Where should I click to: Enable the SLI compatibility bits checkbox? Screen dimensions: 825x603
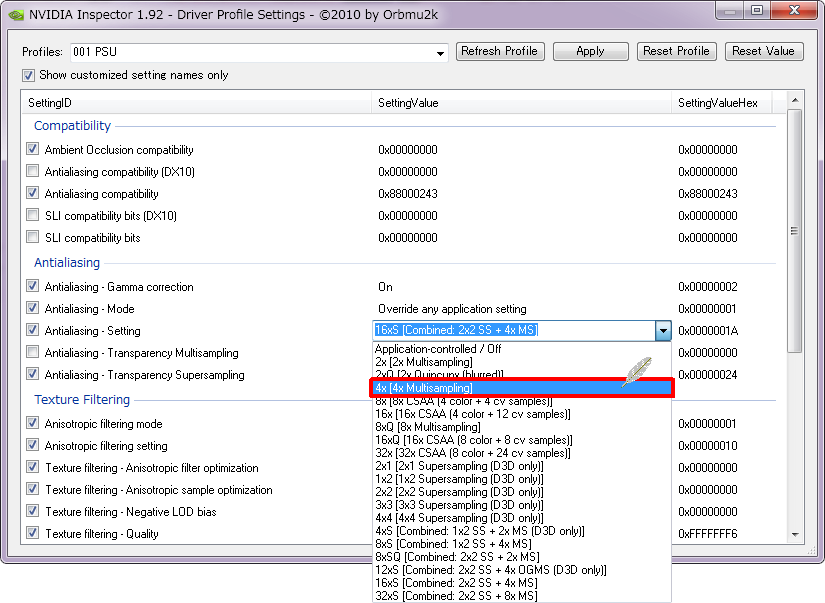coord(33,237)
